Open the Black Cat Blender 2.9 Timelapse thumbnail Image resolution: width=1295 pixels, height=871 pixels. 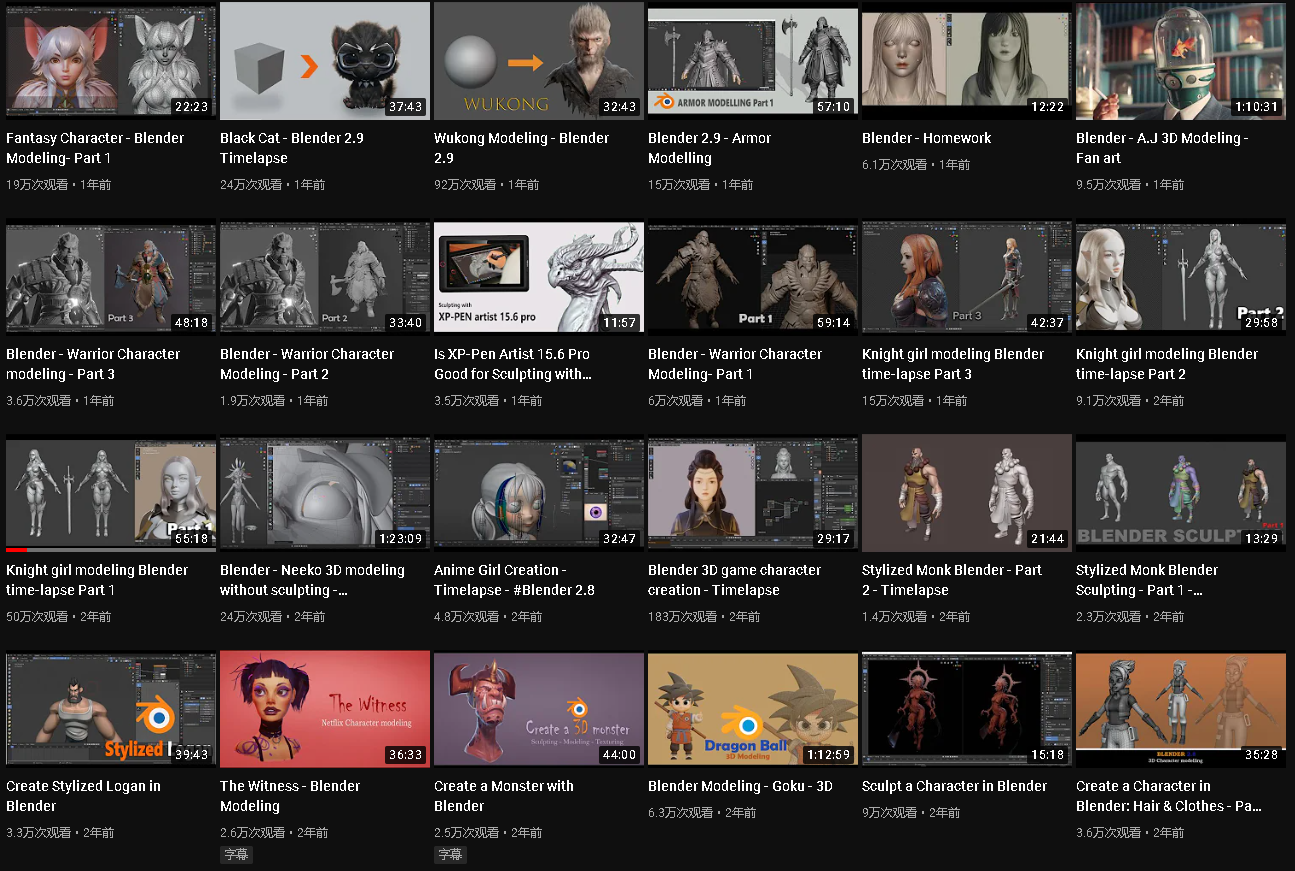click(x=325, y=60)
